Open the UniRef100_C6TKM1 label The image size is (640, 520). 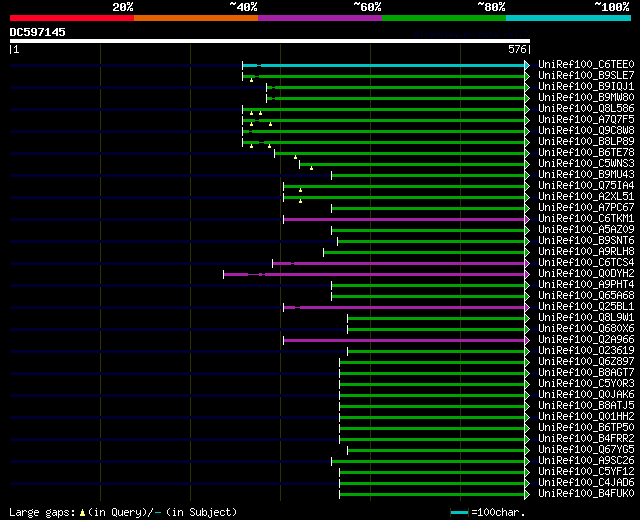[586, 219]
